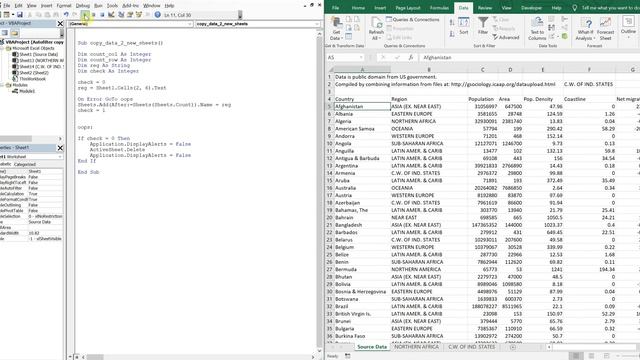This screenshot has width=640, height=360.
Task: Click Text to Columns in Data Tools
Action: tap(537, 29)
